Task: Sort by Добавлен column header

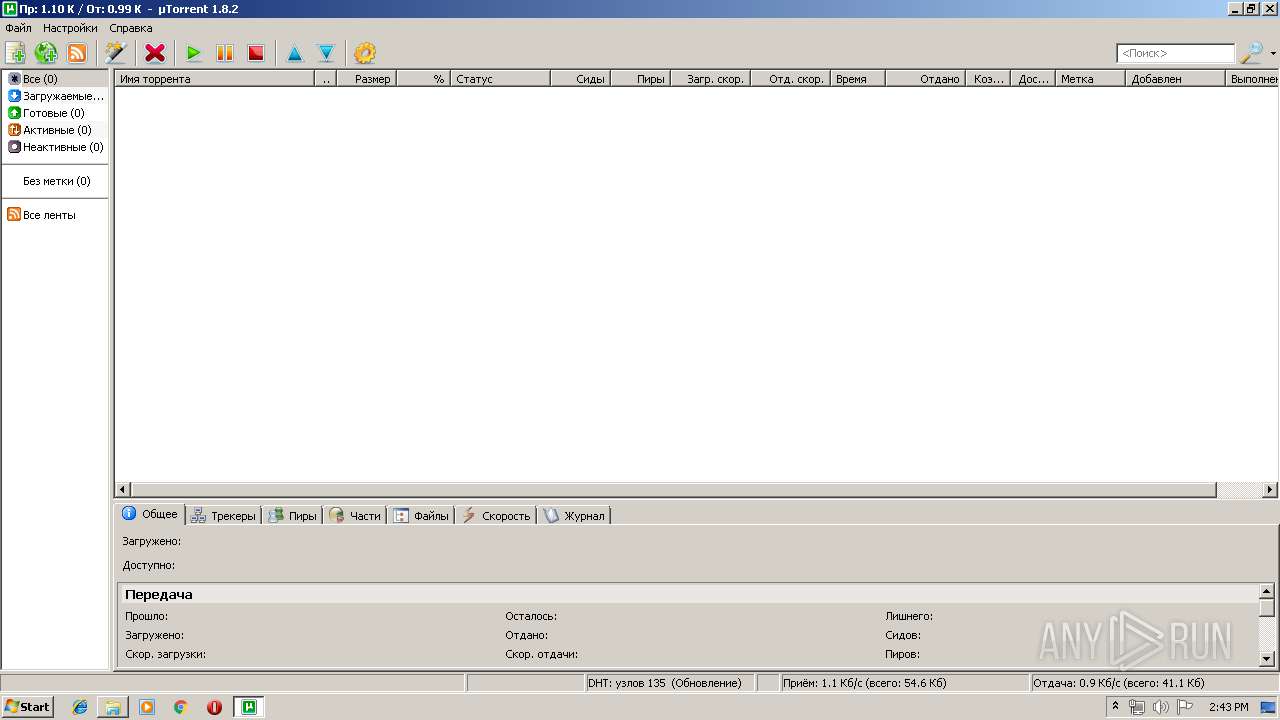Action: pos(1175,79)
